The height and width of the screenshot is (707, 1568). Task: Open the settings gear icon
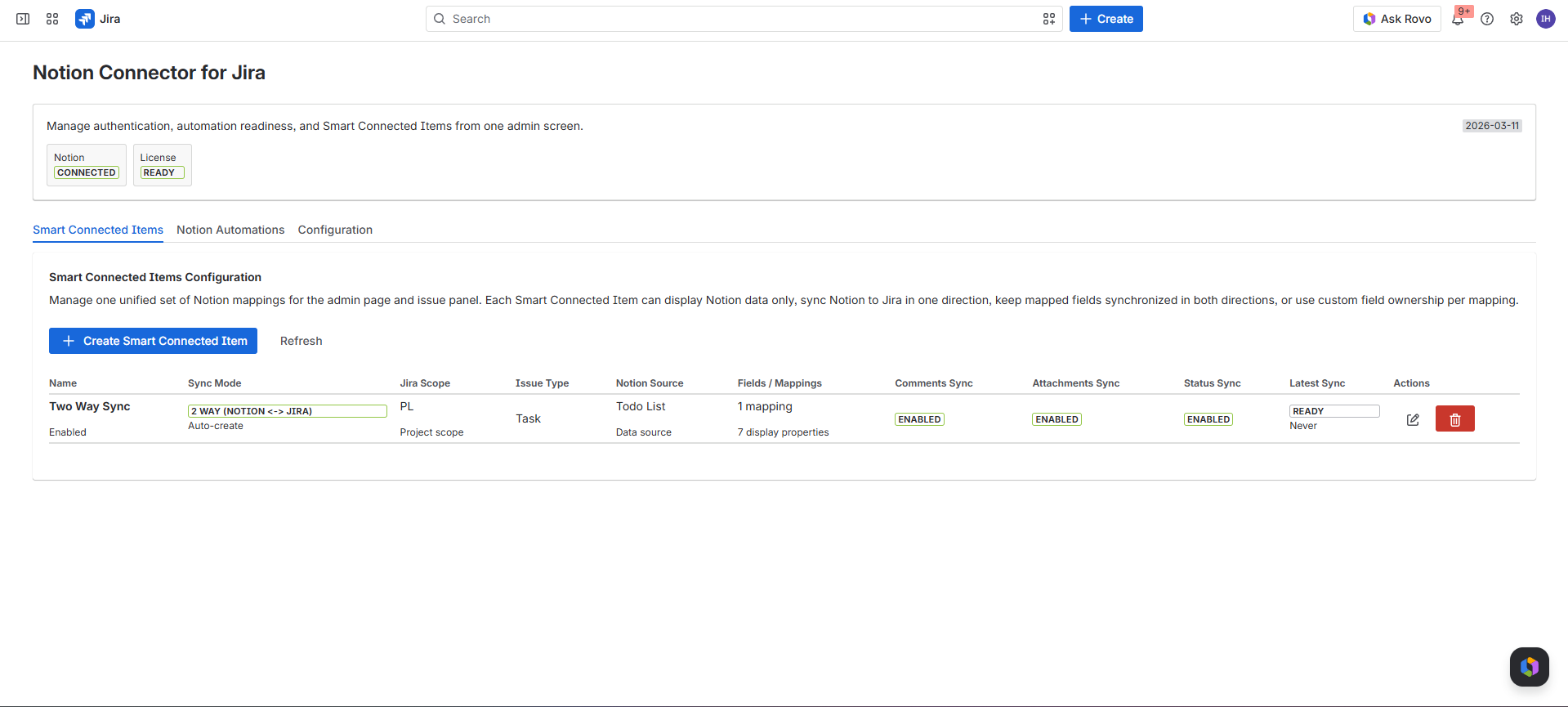pos(1517,19)
